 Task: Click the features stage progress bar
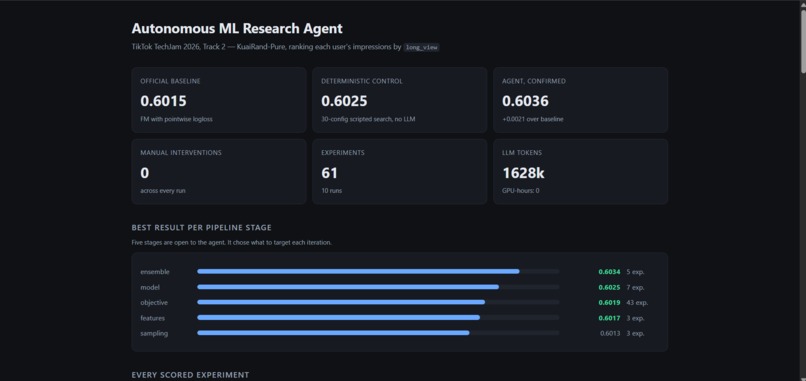pos(378,318)
